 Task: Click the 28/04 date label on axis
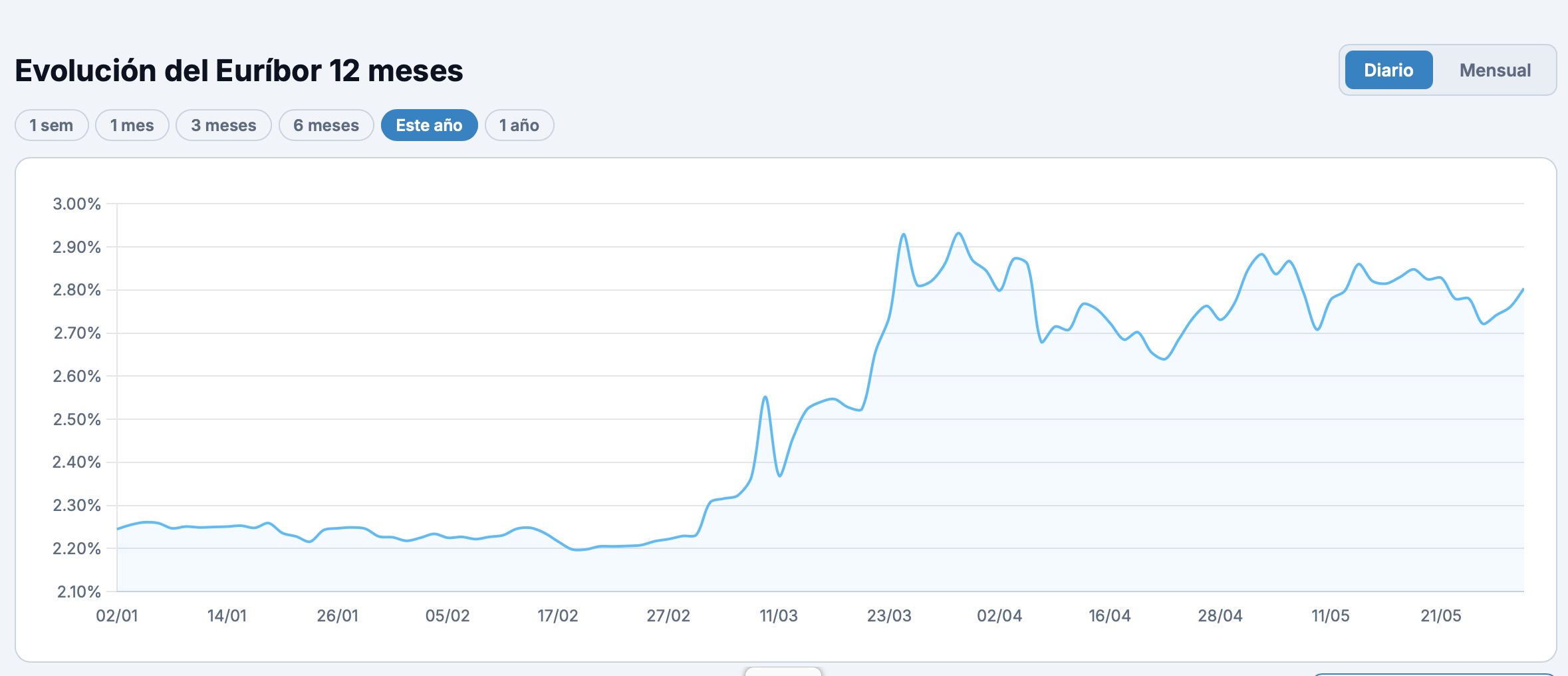point(1220,615)
